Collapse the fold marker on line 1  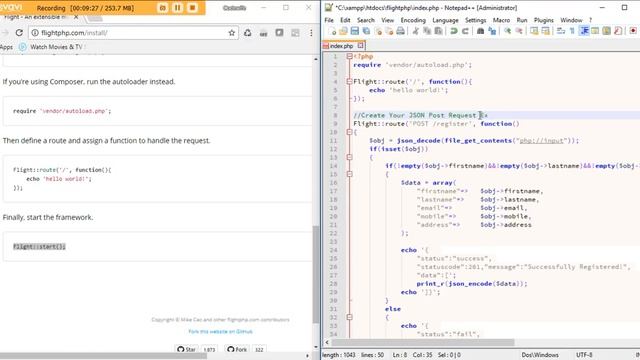(x=349, y=56)
